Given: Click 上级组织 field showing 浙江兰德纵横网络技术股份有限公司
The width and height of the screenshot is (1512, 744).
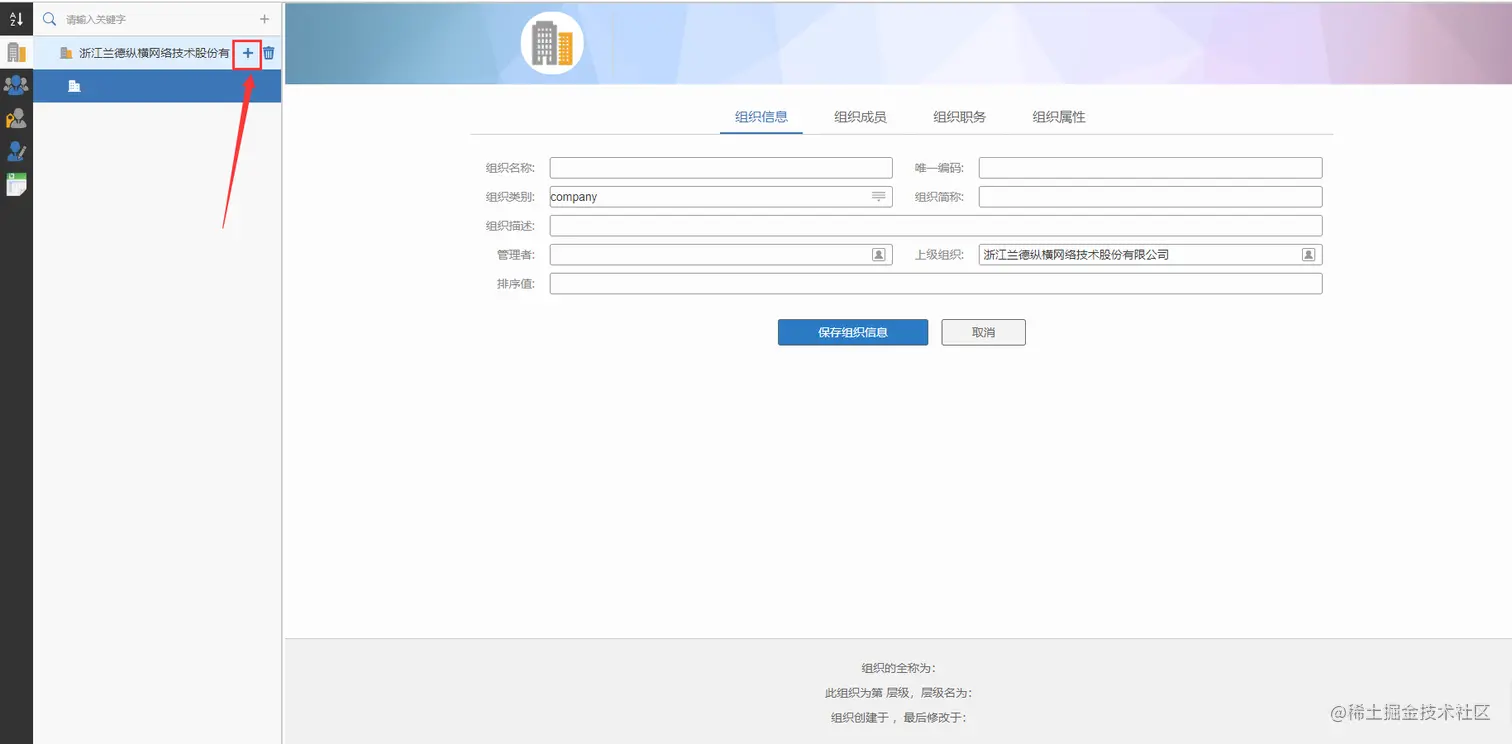Looking at the screenshot, I should 1150,255.
